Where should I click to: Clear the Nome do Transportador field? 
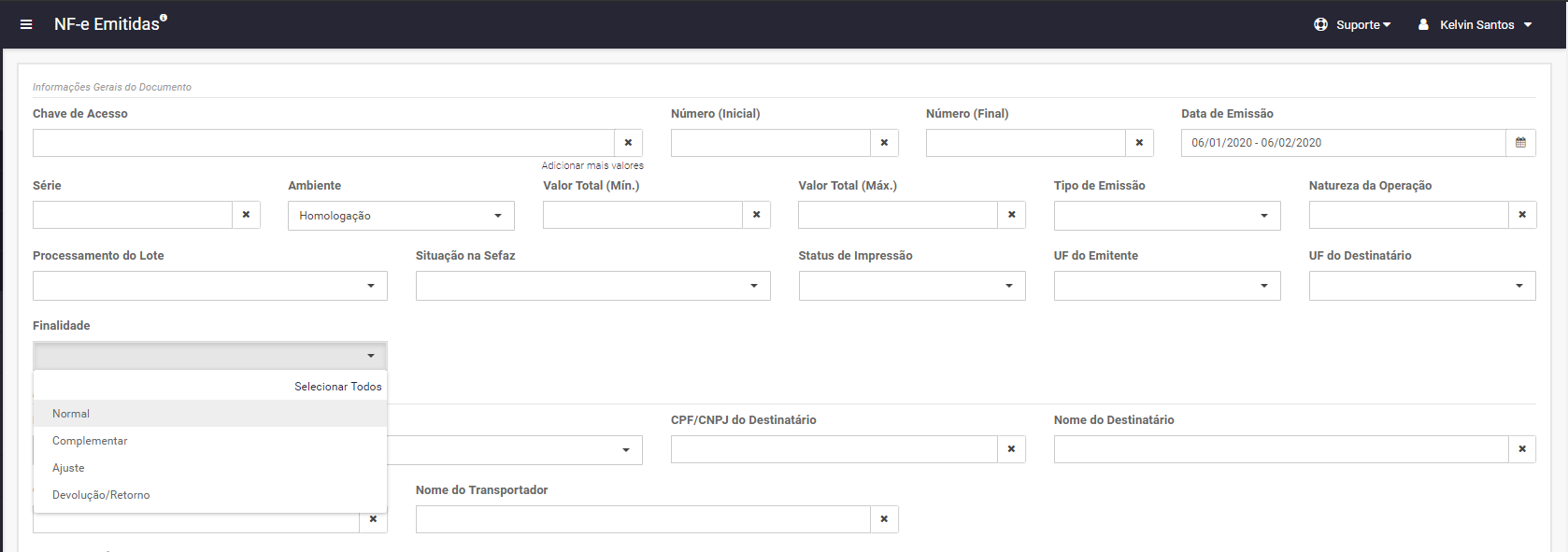(884, 519)
